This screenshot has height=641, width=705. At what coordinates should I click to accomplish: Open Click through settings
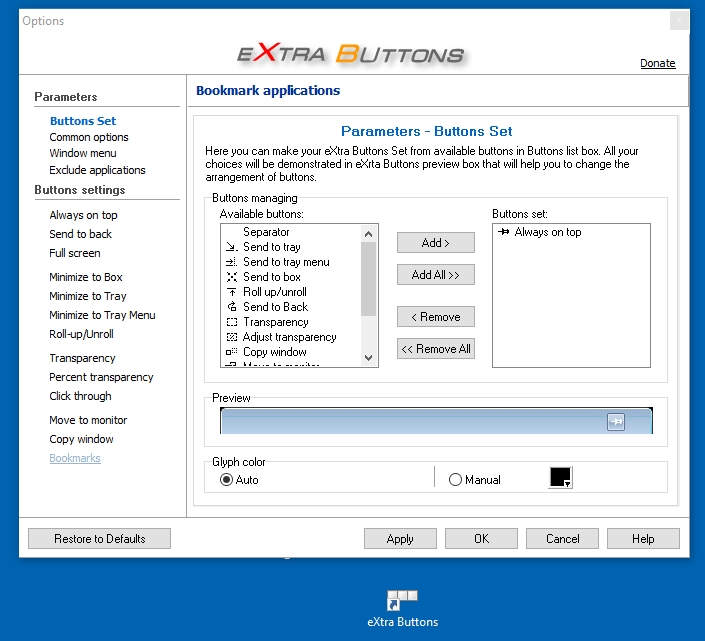[x=80, y=396]
